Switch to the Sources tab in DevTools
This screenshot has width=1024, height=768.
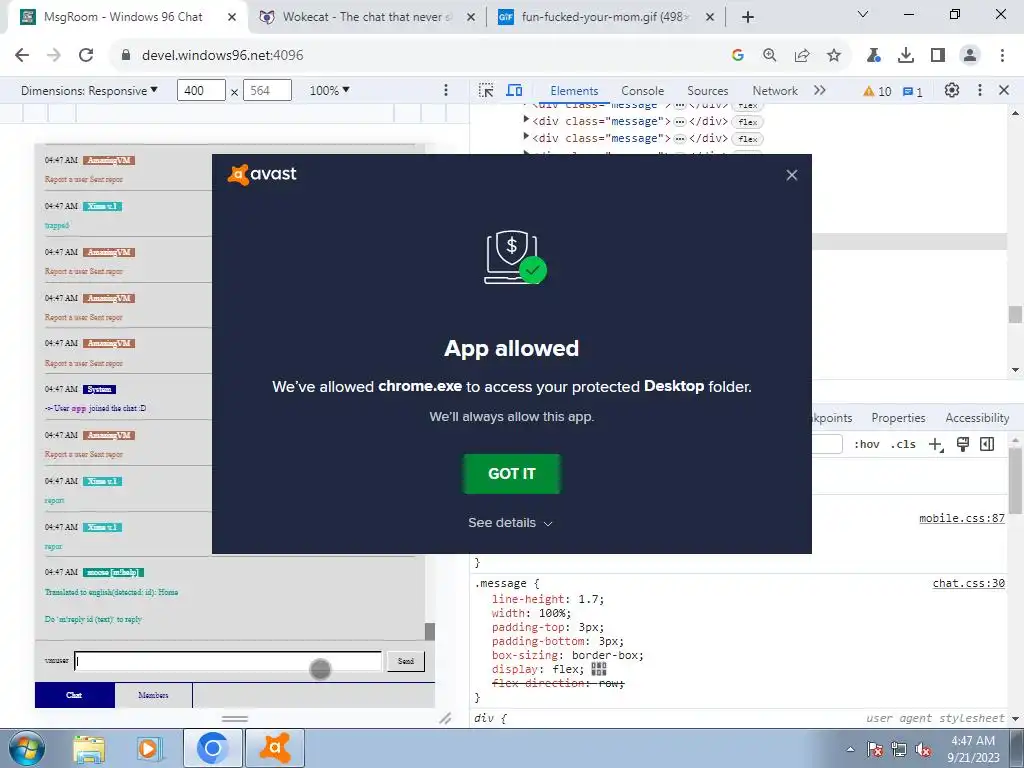point(707,91)
